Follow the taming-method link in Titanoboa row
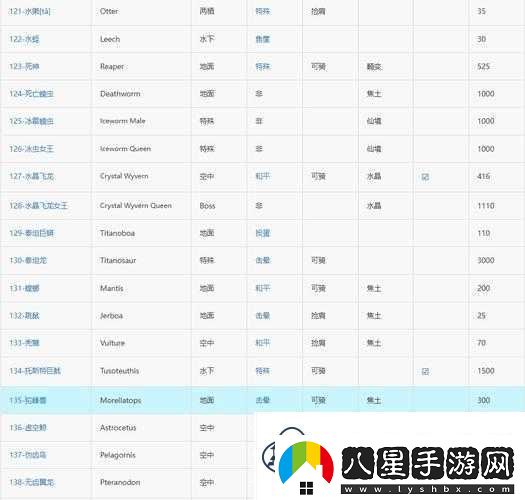The width and height of the screenshot is (525, 500). point(262,233)
